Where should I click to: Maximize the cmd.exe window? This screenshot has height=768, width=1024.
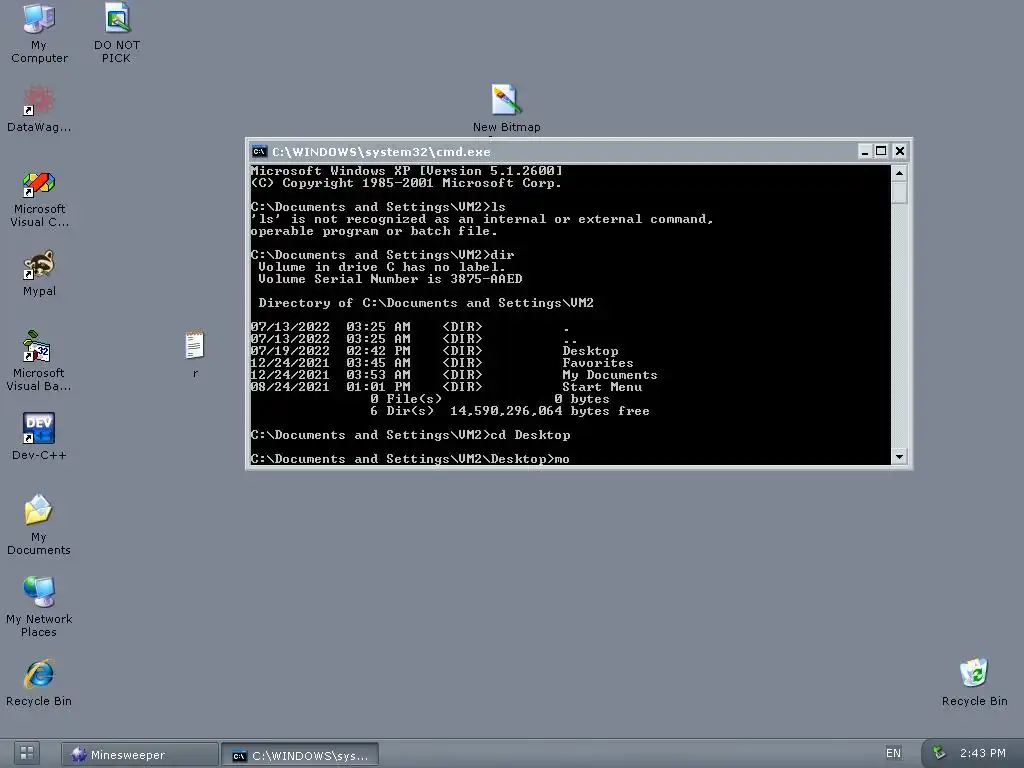tap(881, 152)
